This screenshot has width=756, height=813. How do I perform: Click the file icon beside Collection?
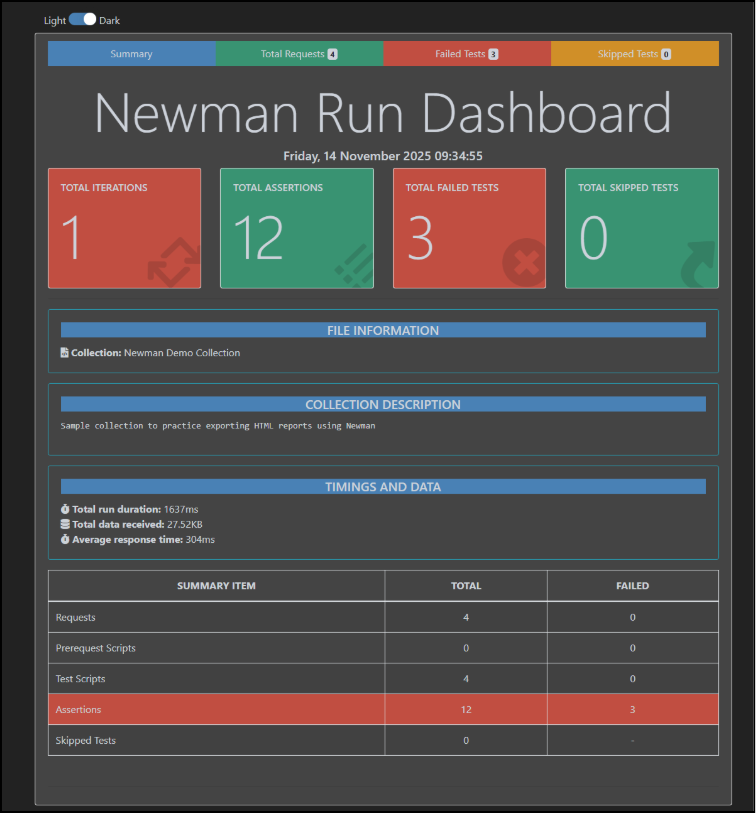(x=65, y=353)
